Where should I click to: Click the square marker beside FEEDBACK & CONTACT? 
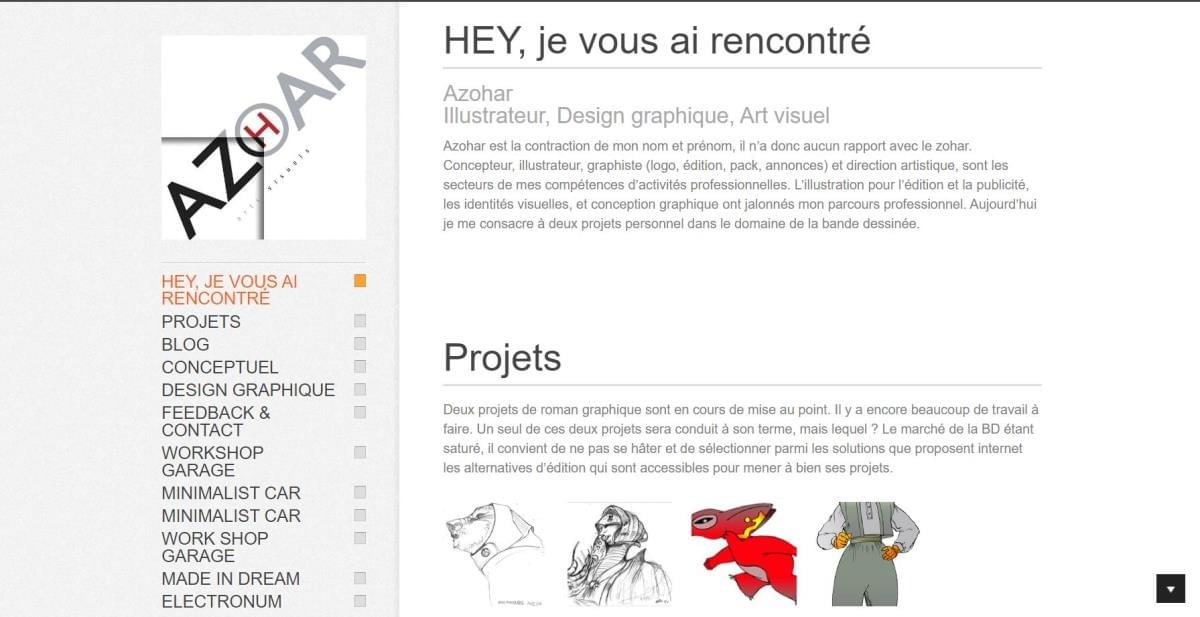click(358, 412)
